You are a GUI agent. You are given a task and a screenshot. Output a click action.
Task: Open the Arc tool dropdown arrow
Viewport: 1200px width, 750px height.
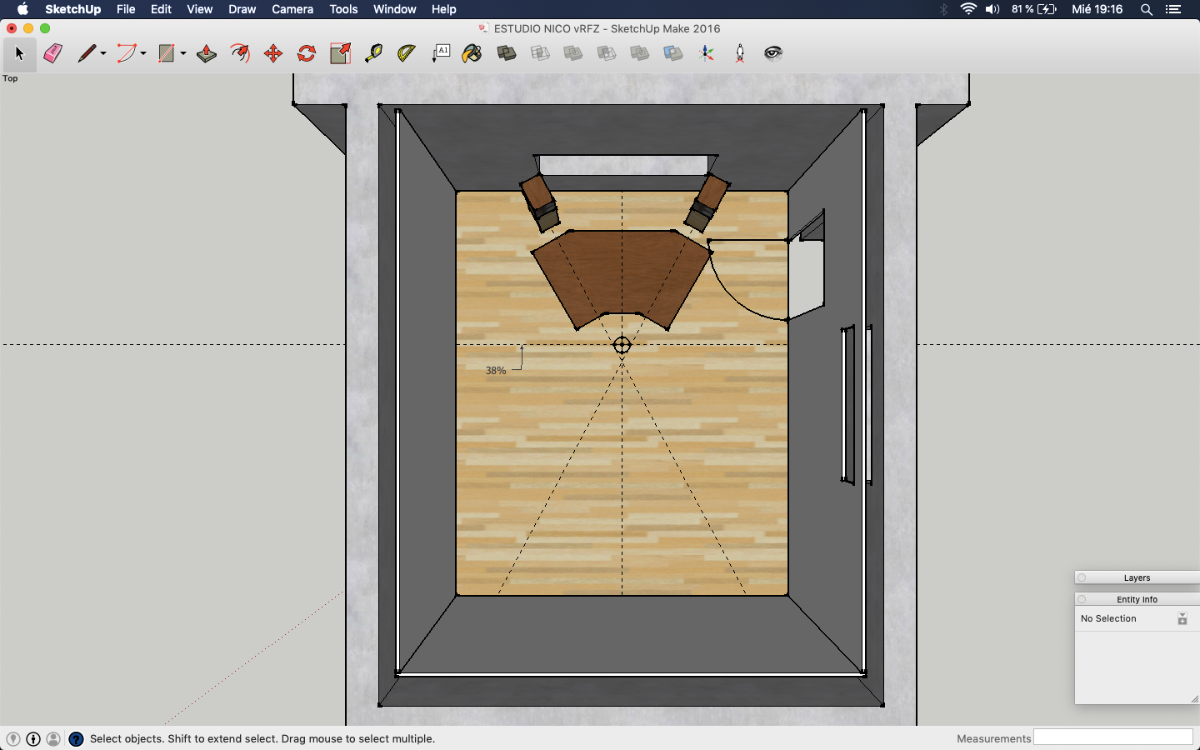(143, 54)
